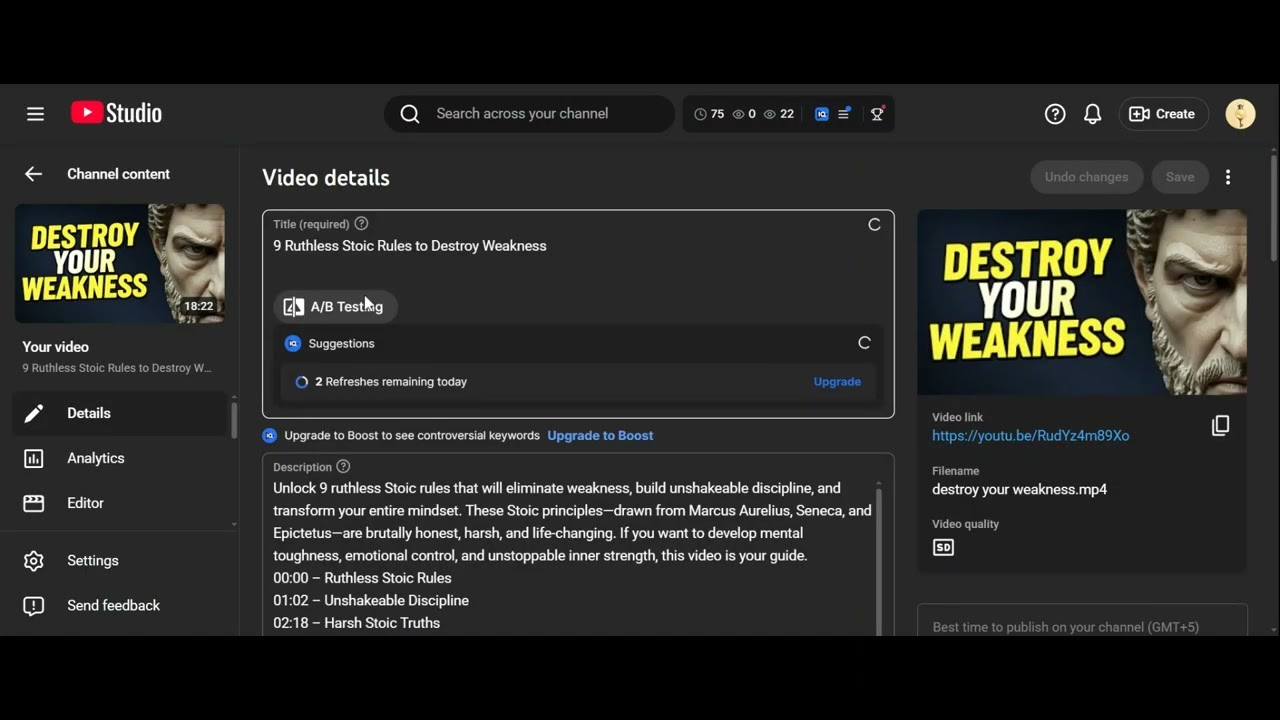The width and height of the screenshot is (1280, 720).
Task: Click the Save button
Action: [x=1180, y=177]
